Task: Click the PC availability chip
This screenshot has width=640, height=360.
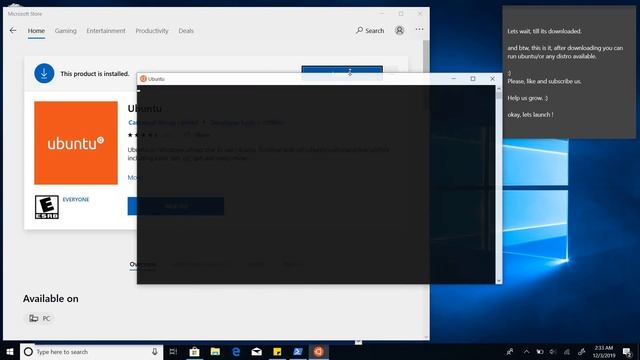Action: click(x=40, y=318)
